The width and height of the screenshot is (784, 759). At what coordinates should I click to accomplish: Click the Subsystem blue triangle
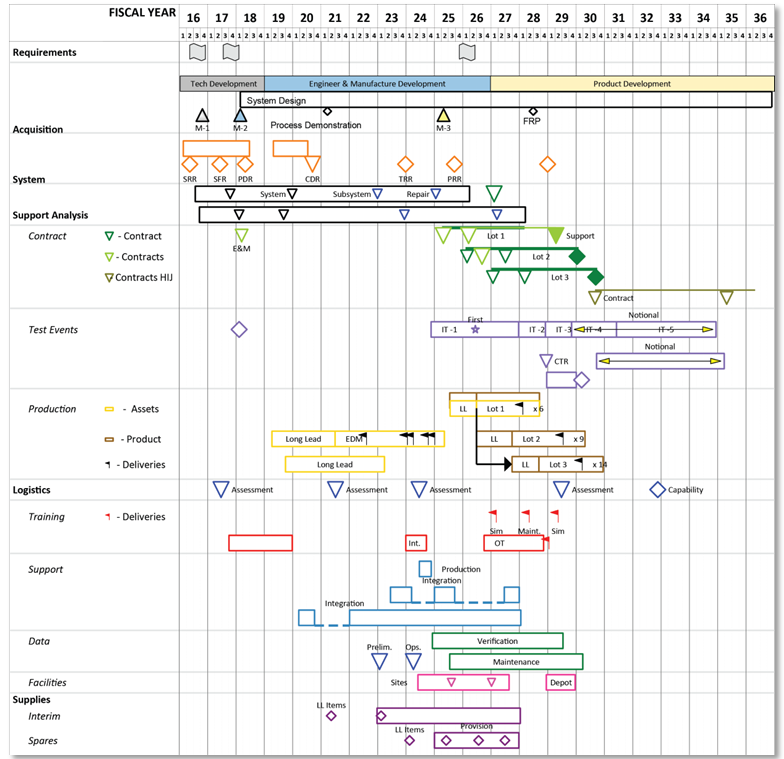point(378,194)
